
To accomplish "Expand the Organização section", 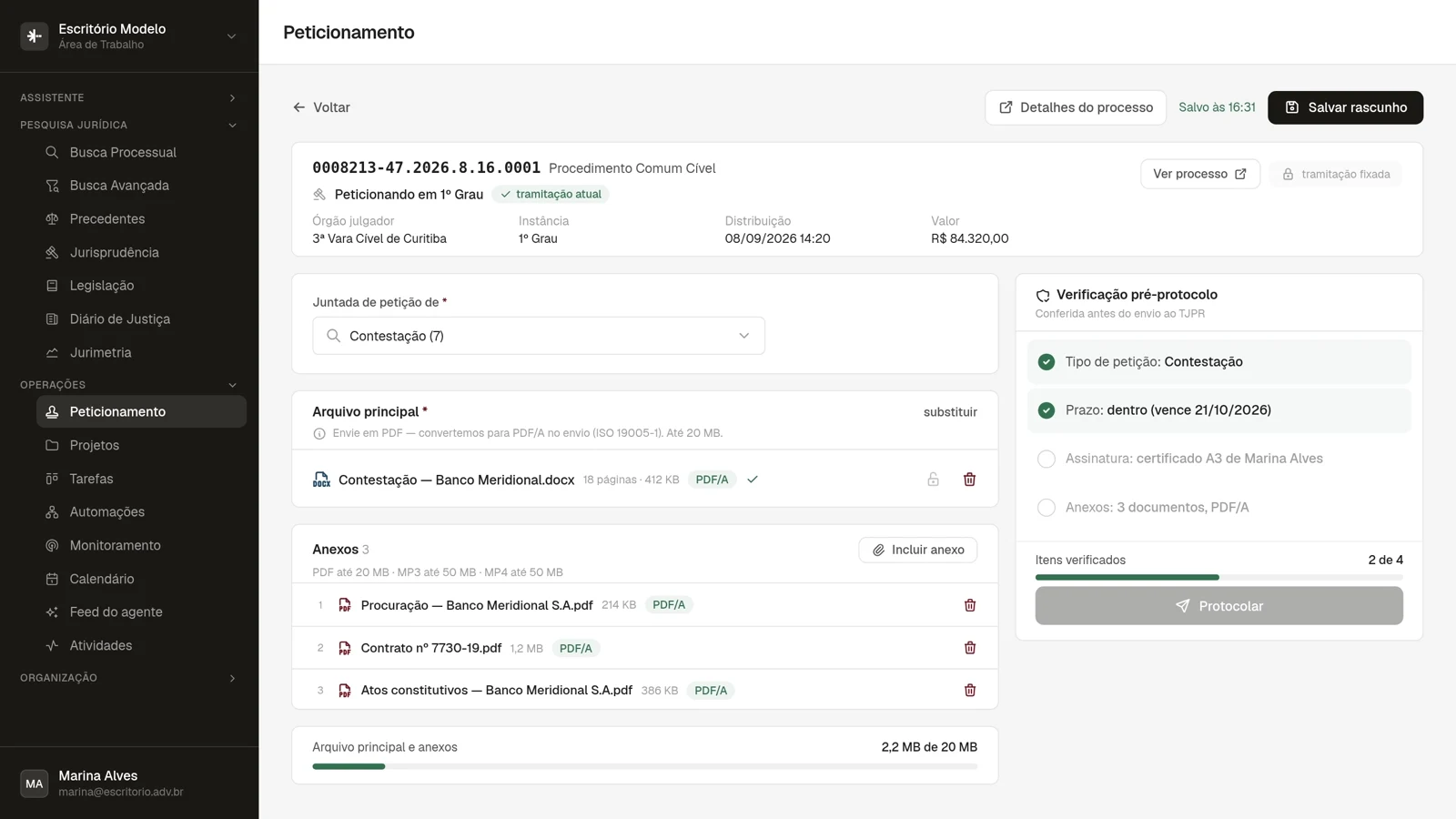I will pyautogui.click(x=129, y=678).
